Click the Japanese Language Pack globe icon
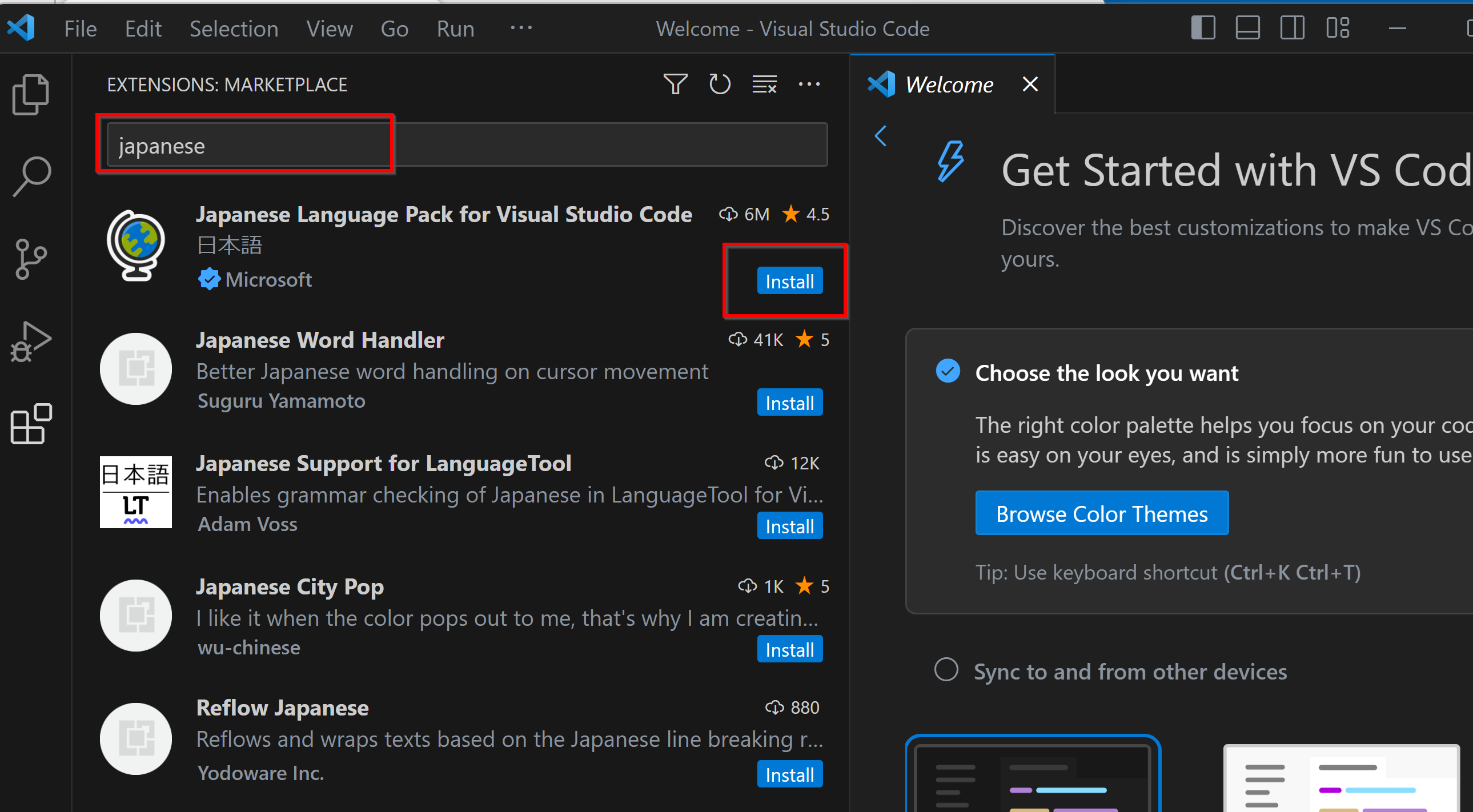1473x812 pixels. [x=135, y=246]
